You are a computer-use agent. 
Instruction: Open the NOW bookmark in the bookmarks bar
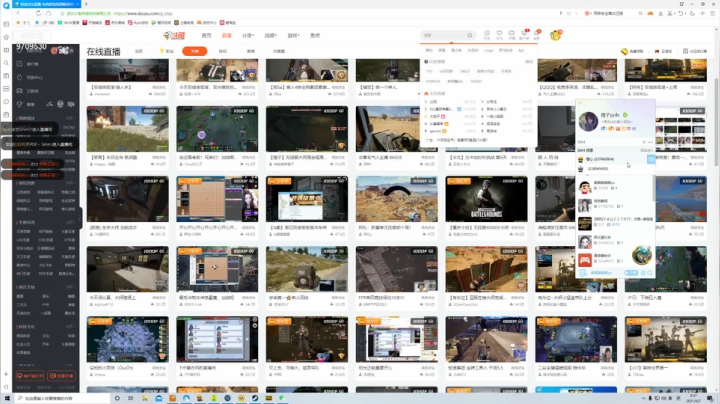point(68,22)
